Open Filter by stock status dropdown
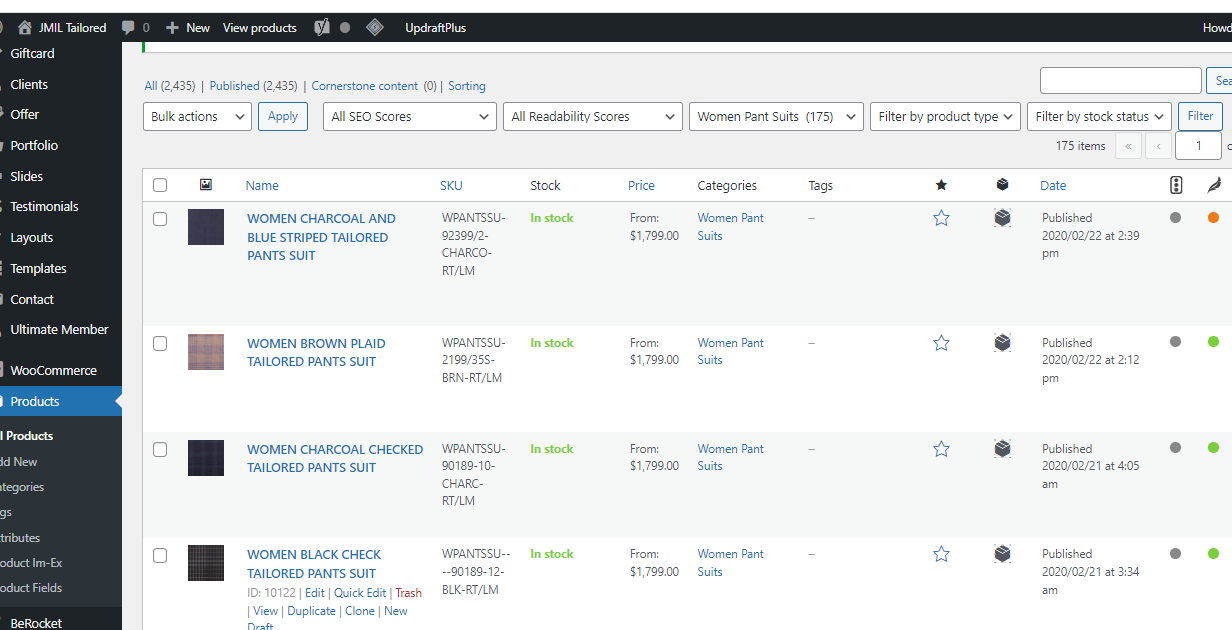 click(x=1099, y=117)
